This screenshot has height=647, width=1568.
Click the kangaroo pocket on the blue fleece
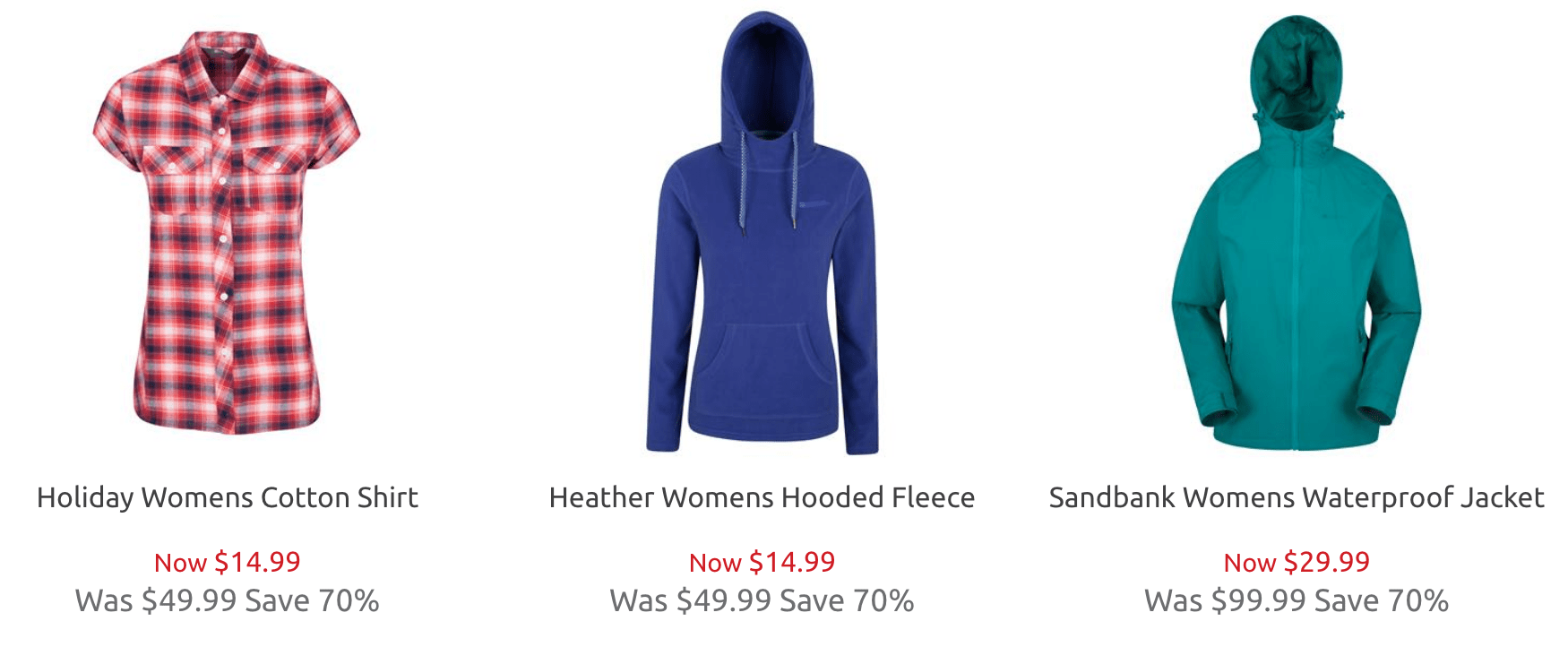pos(762,367)
